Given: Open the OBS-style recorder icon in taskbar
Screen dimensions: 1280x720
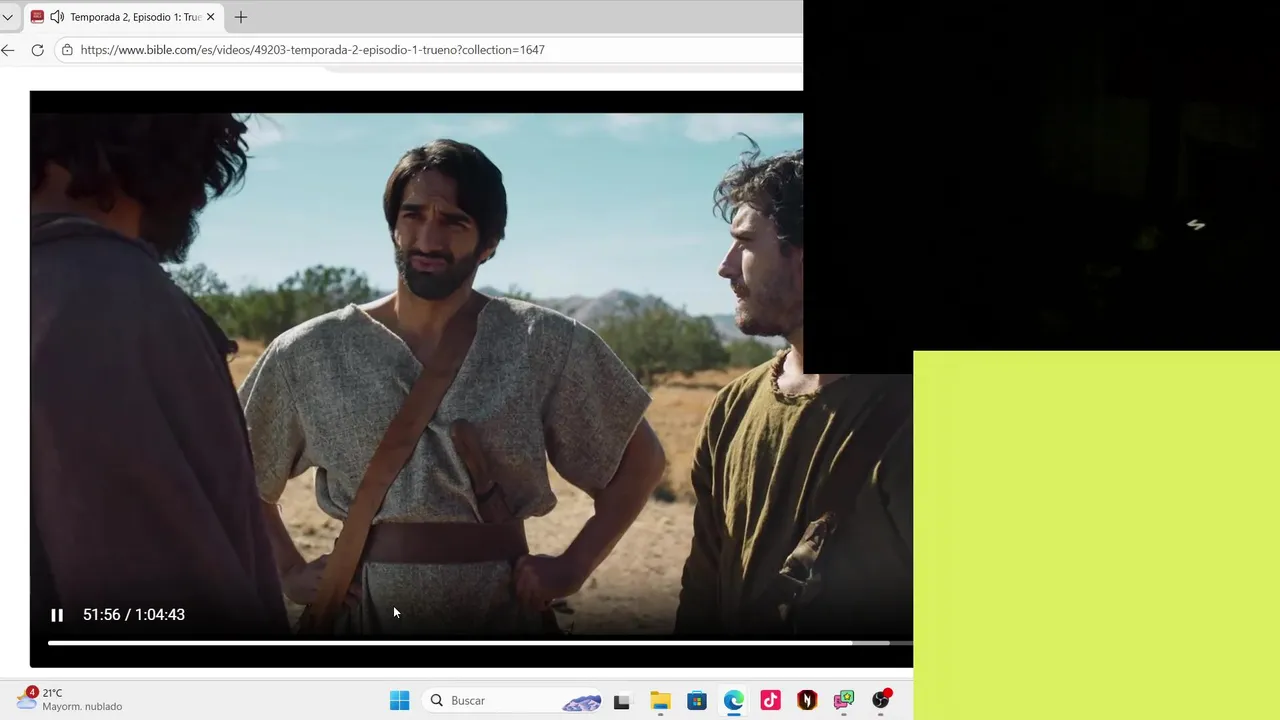Looking at the screenshot, I should (x=881, y=700).
